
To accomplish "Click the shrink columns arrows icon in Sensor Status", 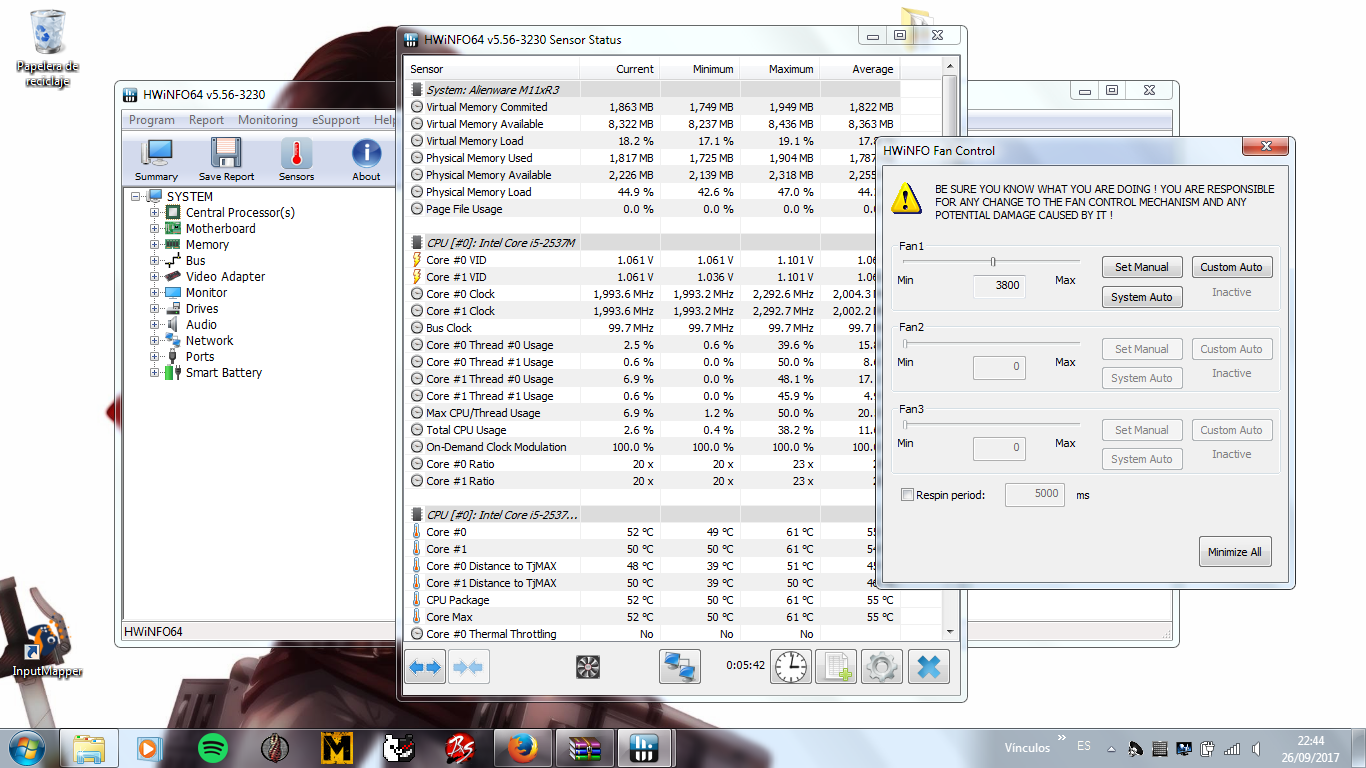I will click(467, 667).
